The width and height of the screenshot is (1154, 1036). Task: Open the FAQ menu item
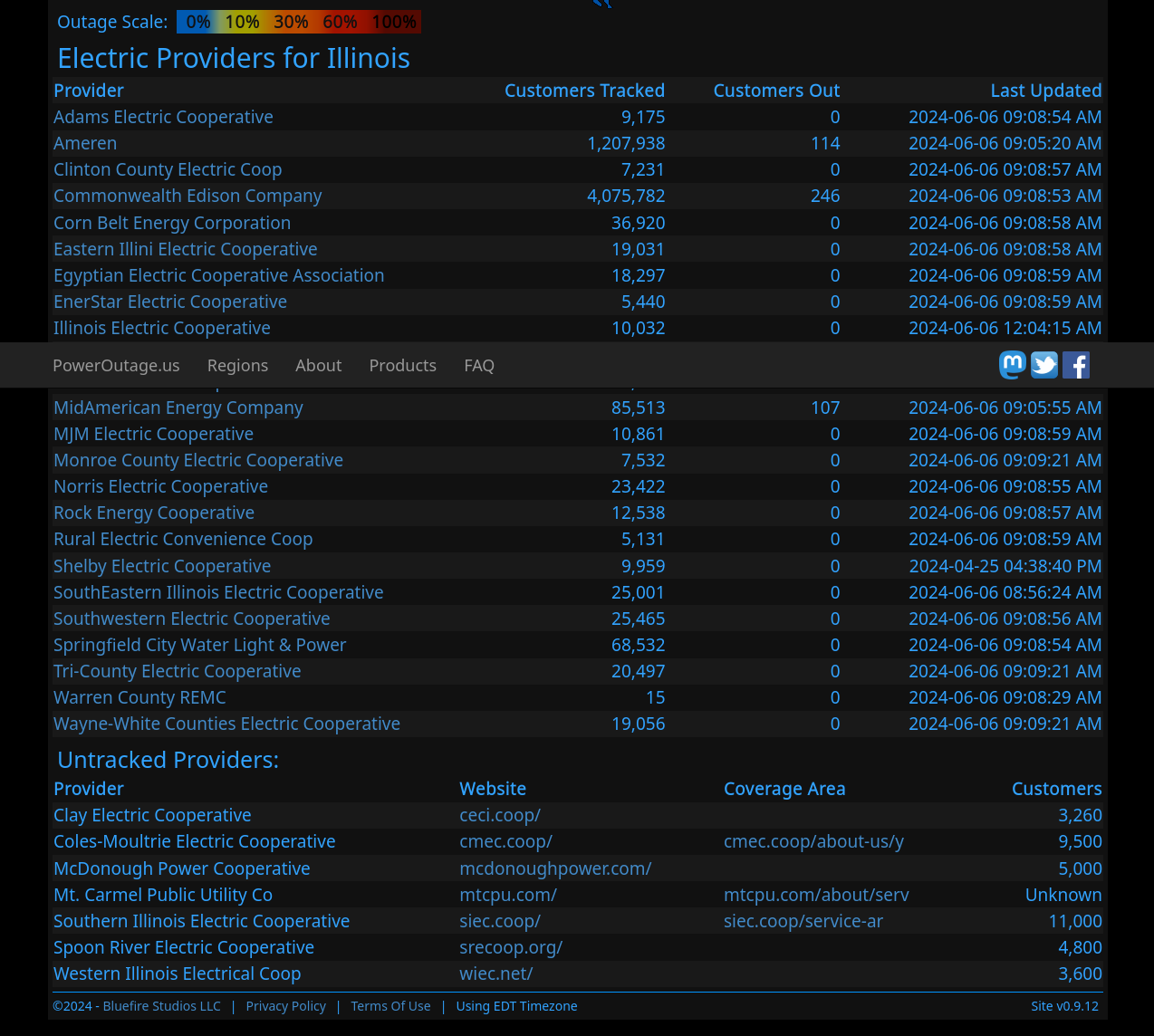pyautogui.click(x=479, y=365)
